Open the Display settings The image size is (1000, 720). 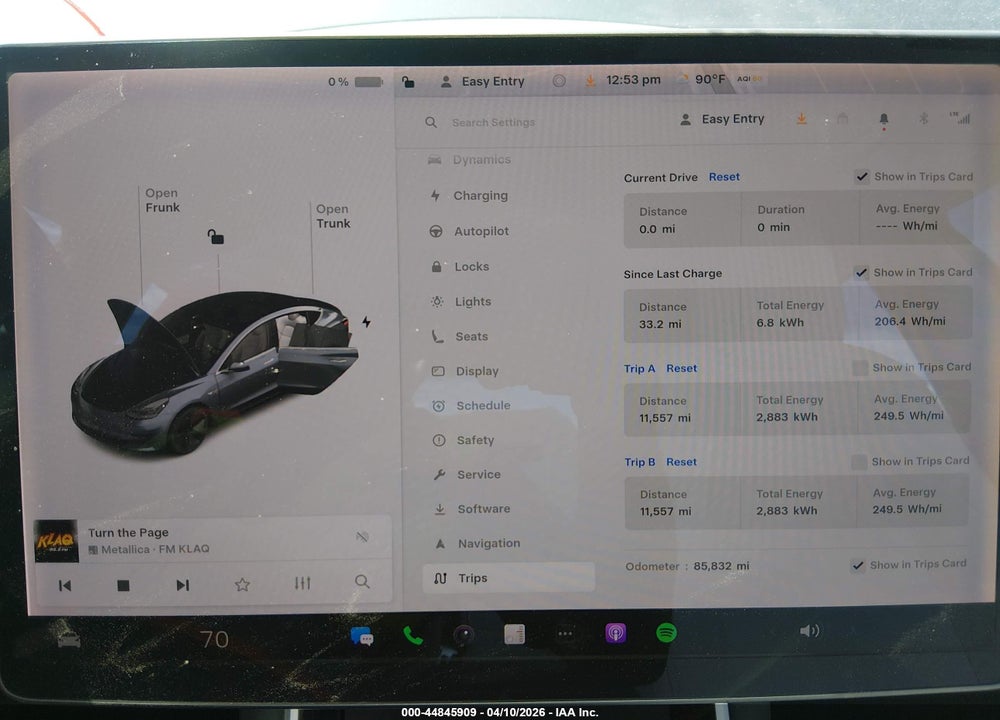(x=466, y=371)
